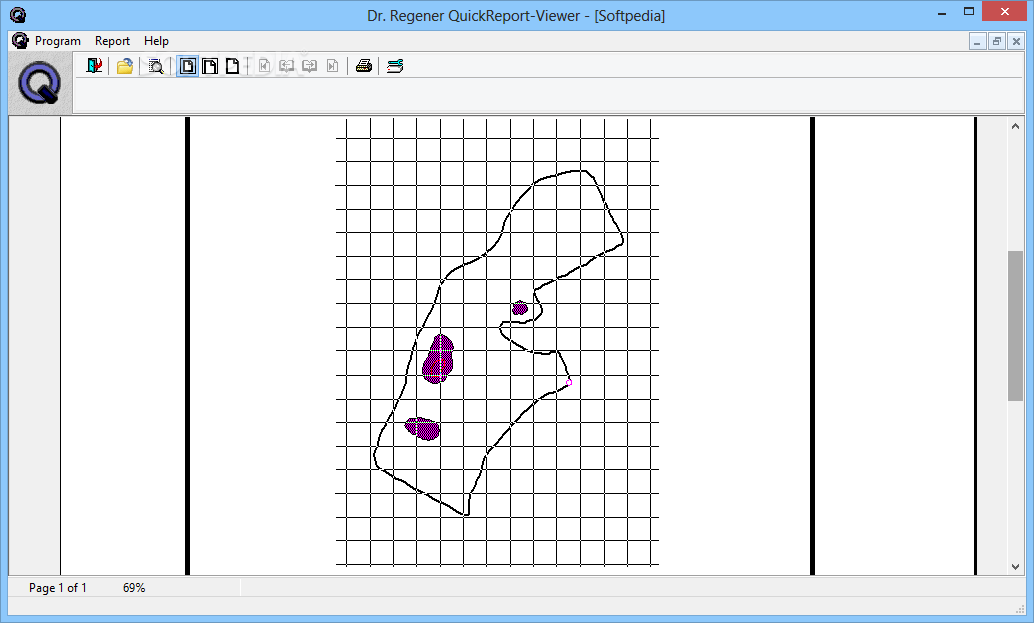
Task: Minimize the inner Softpedia document window
Action: point(977,41)
